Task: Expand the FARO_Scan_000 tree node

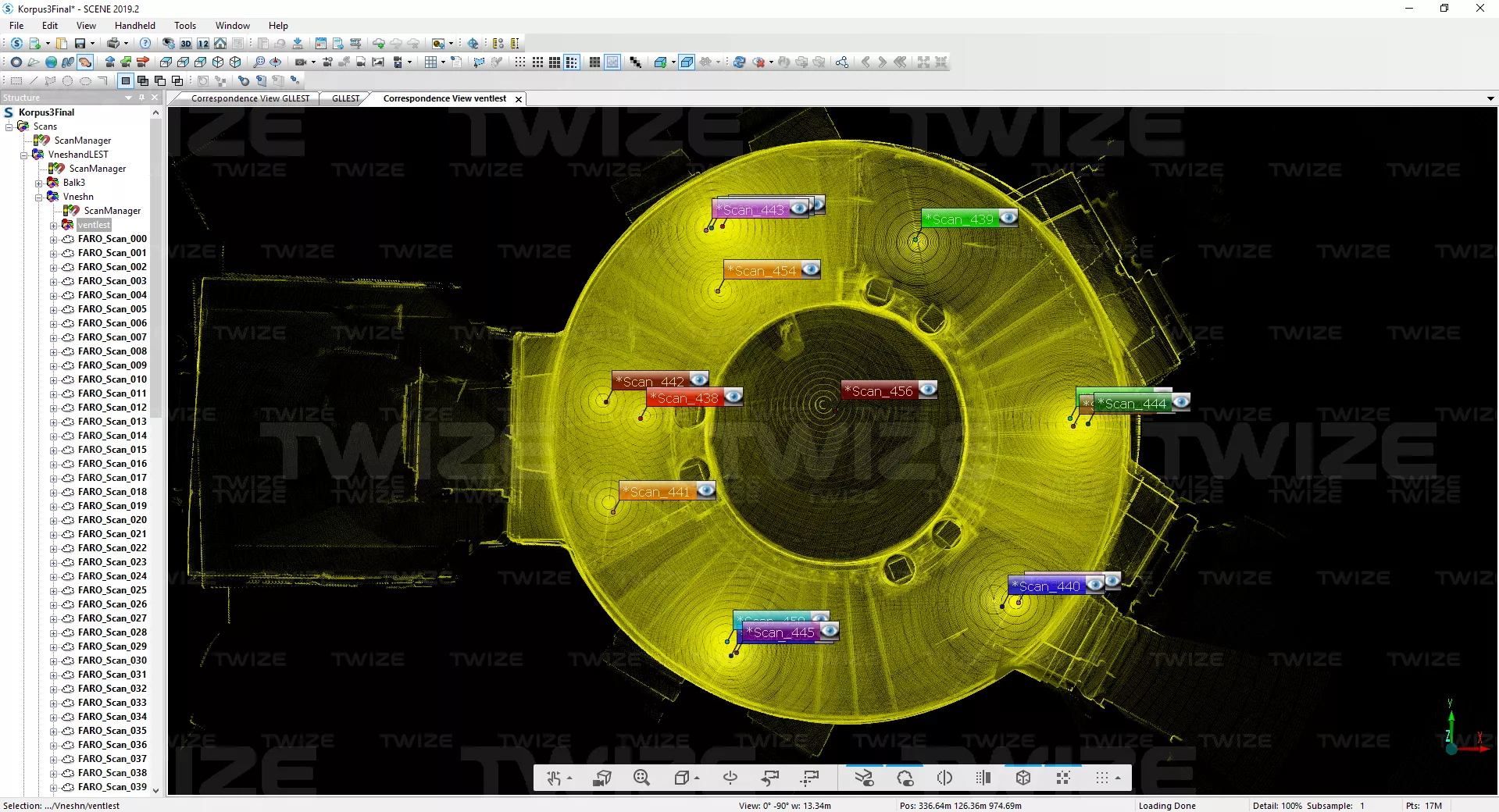Action: (x=54, y=240)
